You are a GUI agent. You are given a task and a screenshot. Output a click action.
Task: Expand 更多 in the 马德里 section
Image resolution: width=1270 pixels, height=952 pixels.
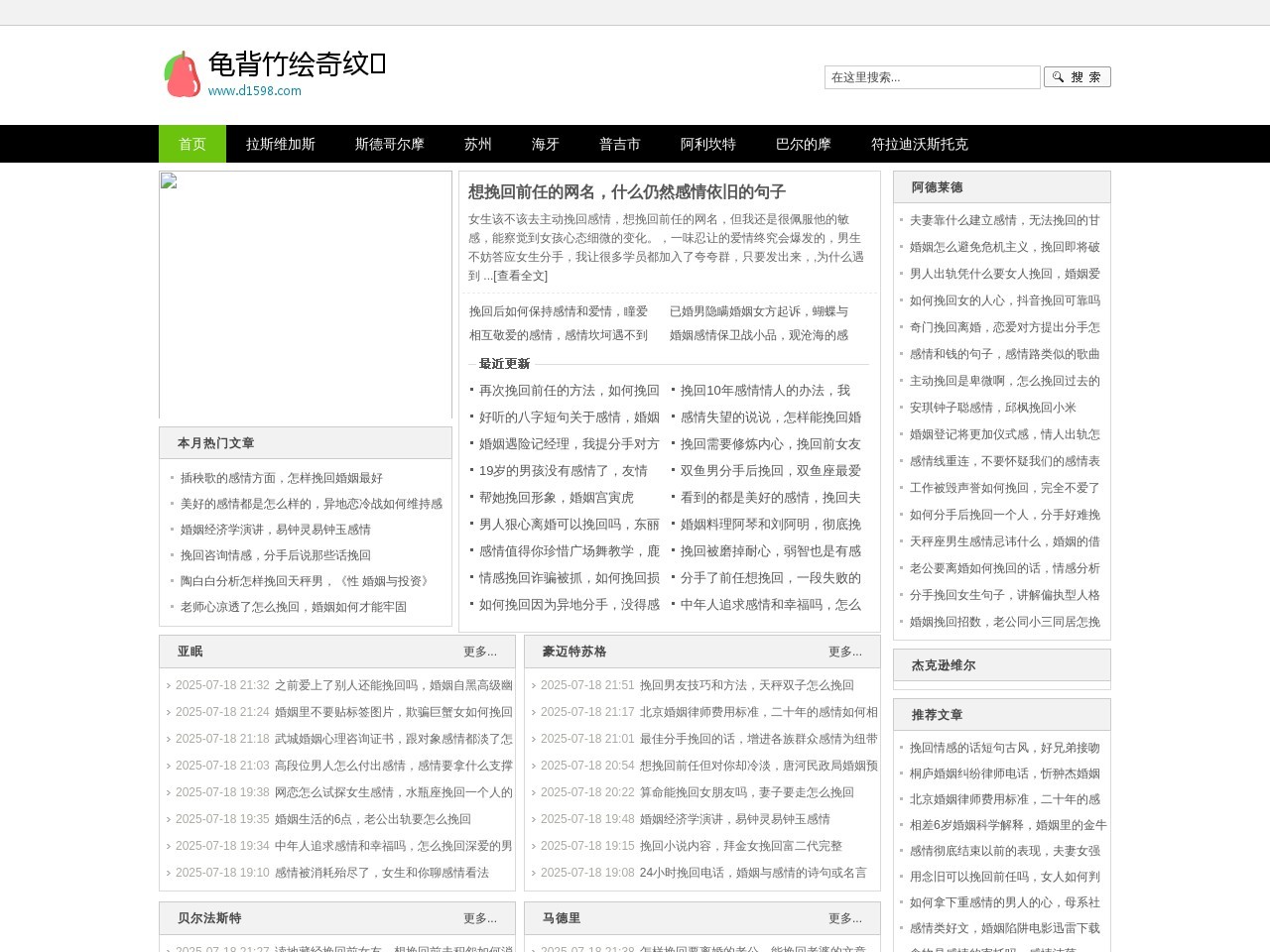844,918
